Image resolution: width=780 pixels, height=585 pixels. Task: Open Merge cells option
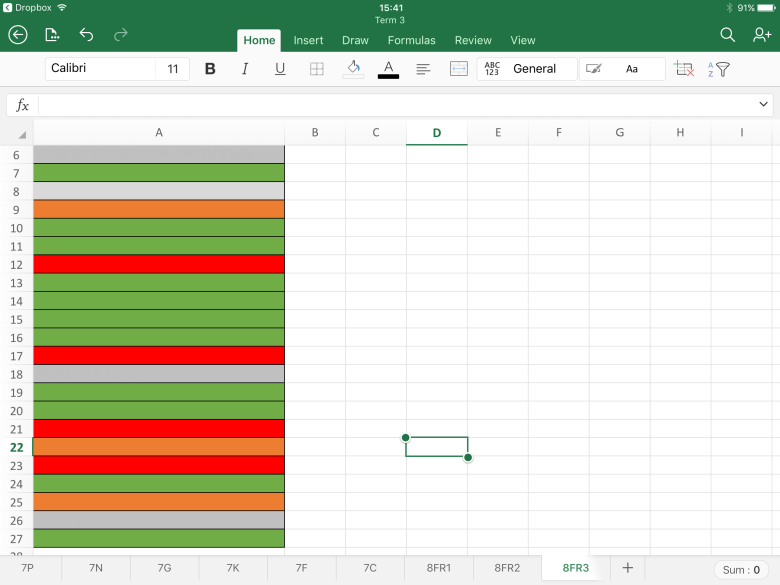459,69
